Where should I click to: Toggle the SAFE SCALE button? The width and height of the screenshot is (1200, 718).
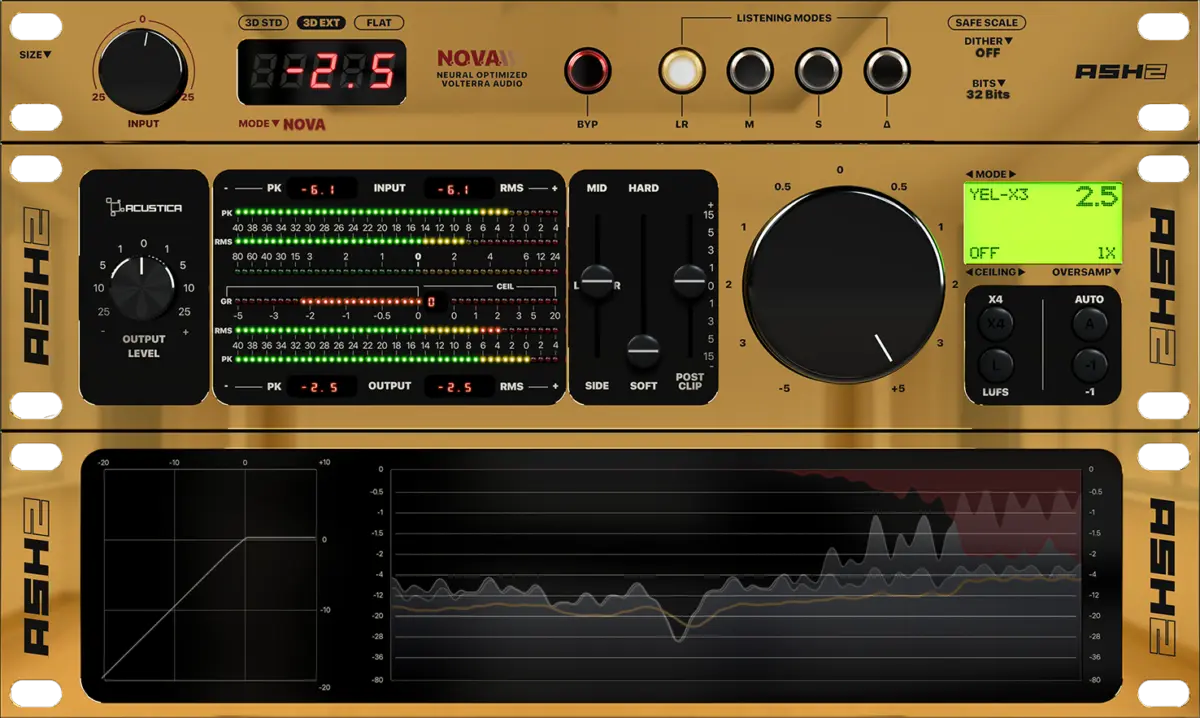[x=987, y=22]
